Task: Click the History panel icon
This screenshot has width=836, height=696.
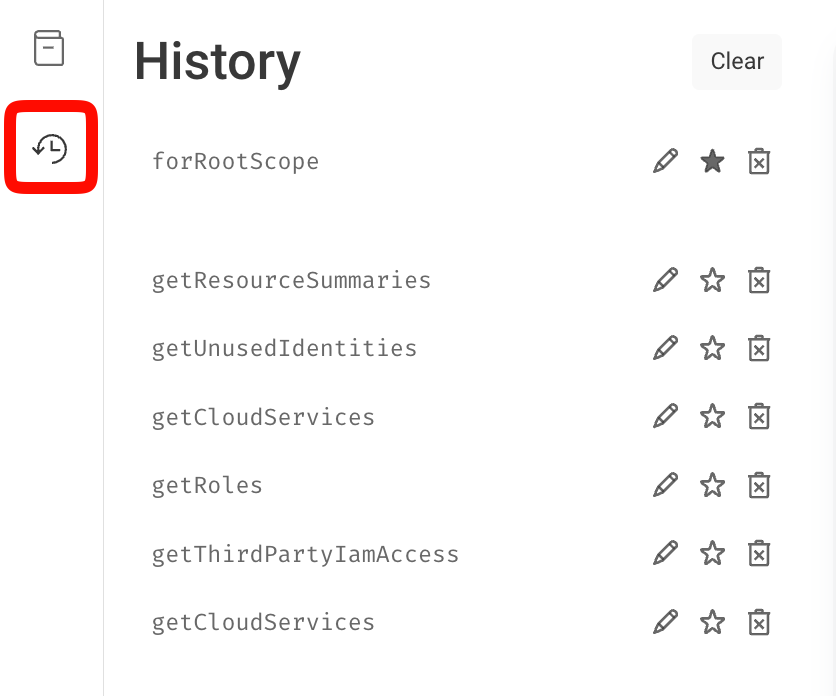Action: click(50, 148)
